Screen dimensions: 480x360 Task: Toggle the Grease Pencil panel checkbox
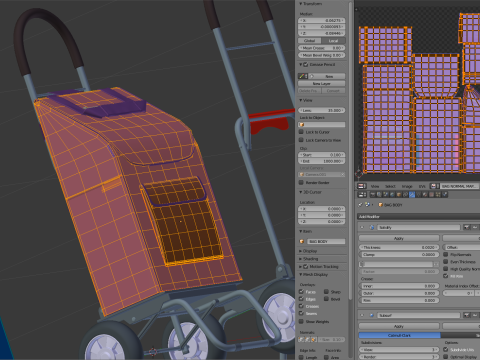(305, 64)
